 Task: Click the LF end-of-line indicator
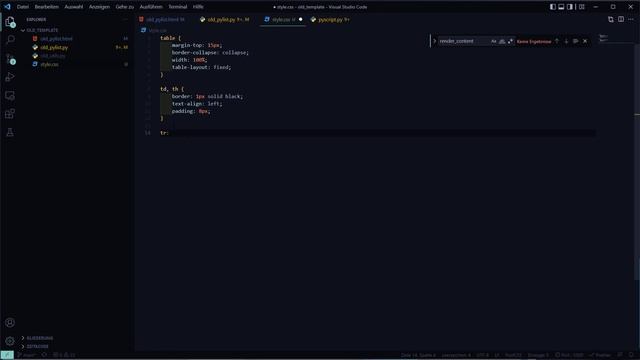[497, 355]
